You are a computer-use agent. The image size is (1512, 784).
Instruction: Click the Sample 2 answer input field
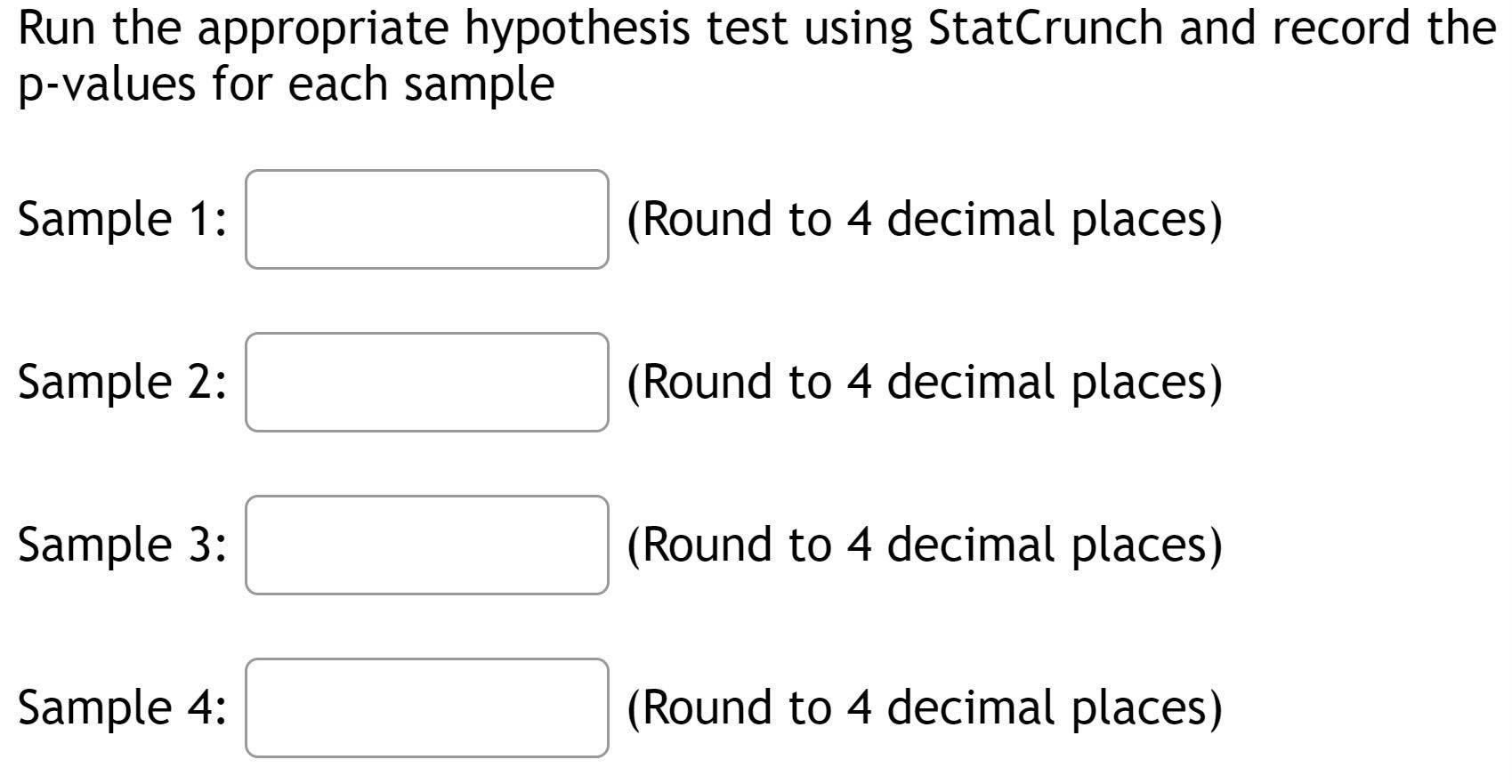[425, 383]
